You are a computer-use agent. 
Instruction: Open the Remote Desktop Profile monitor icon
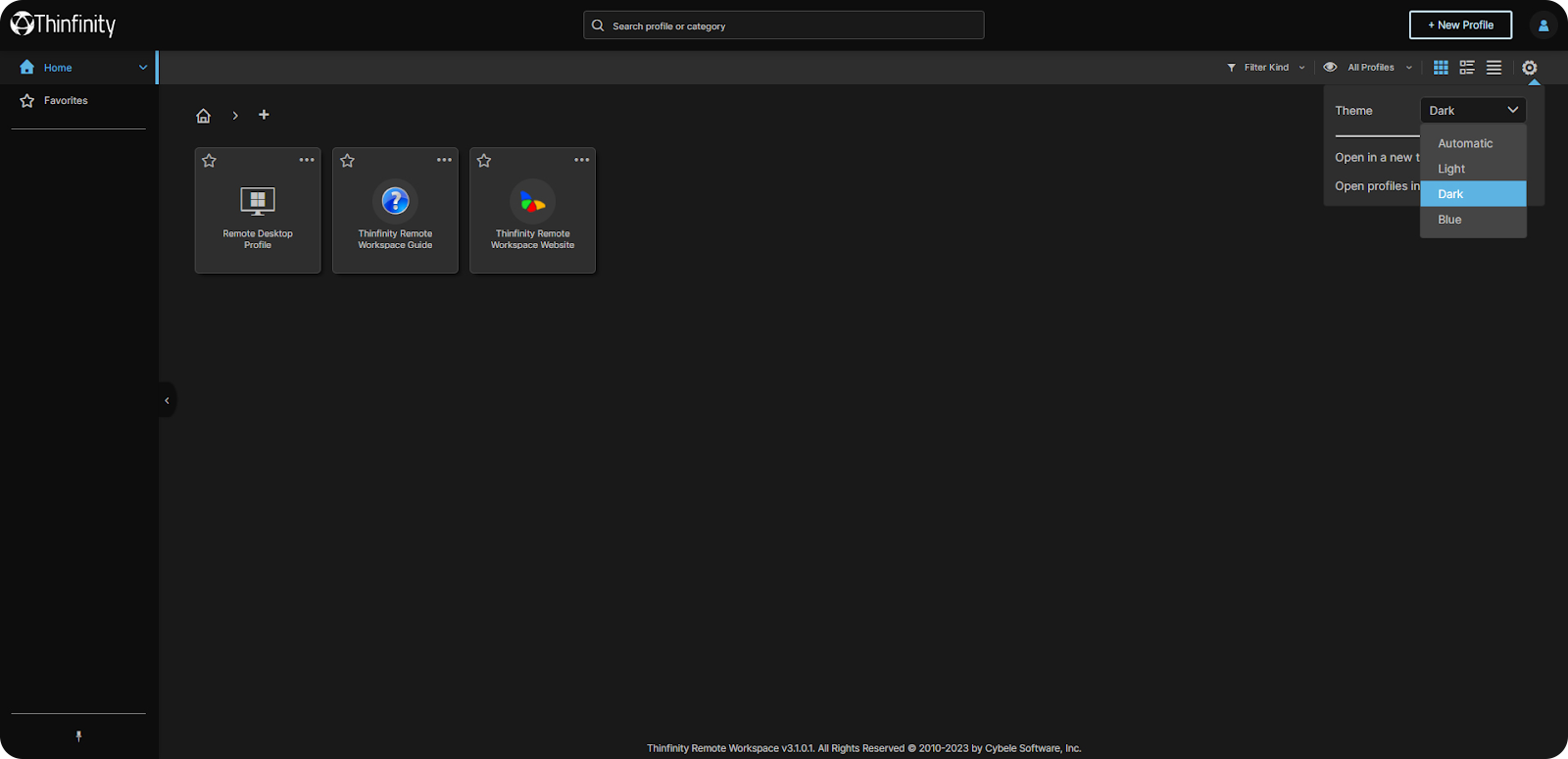tap(258, 201)
